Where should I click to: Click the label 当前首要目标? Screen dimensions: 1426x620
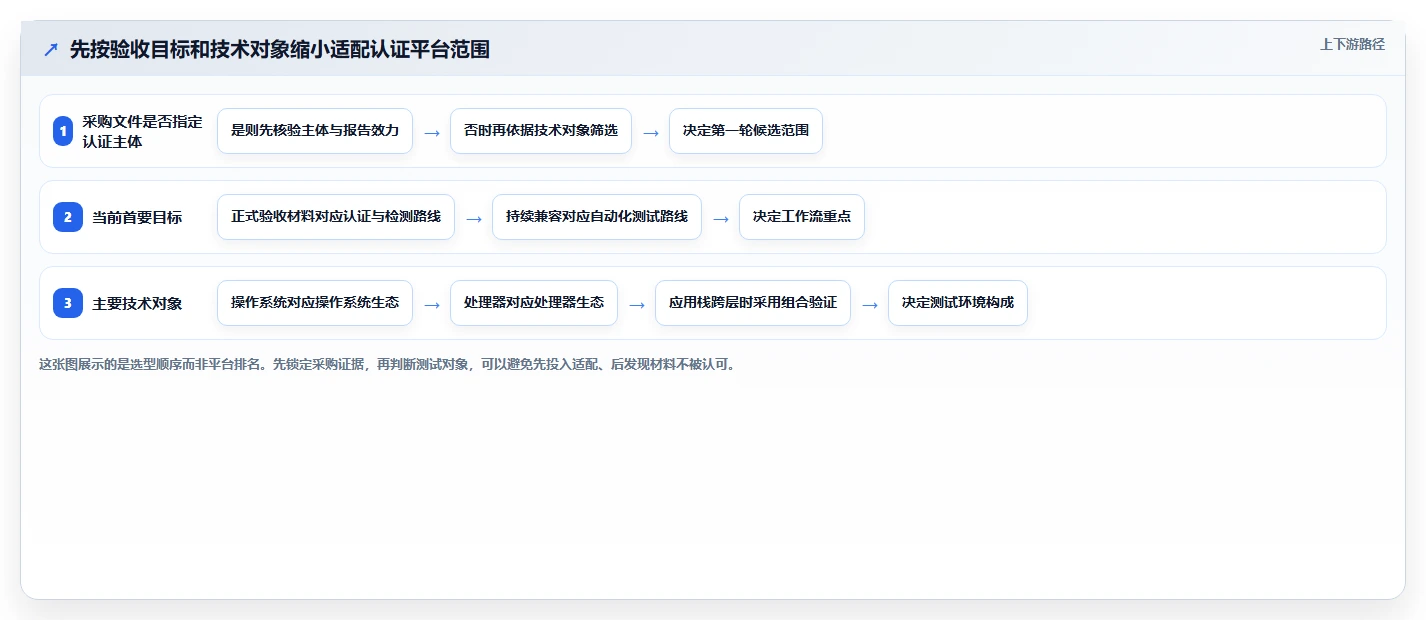pos(137,217)
